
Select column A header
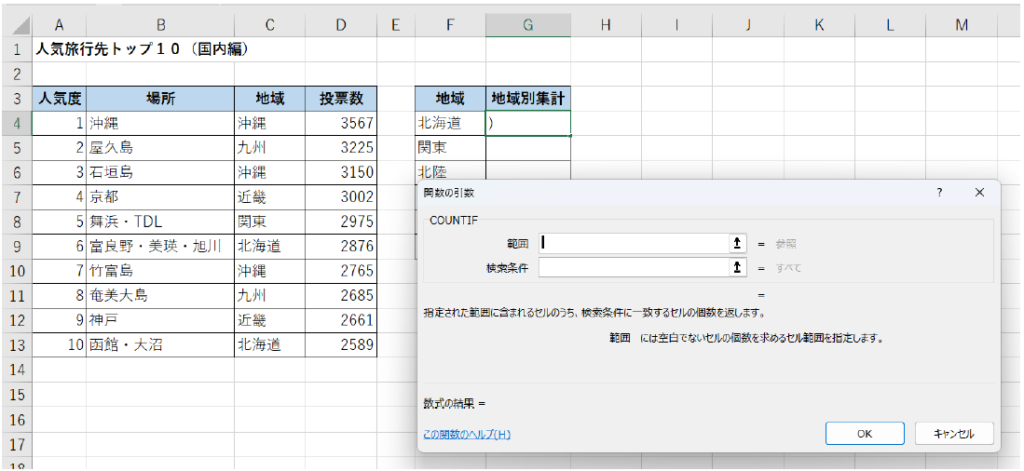click(x=59, y=24)
